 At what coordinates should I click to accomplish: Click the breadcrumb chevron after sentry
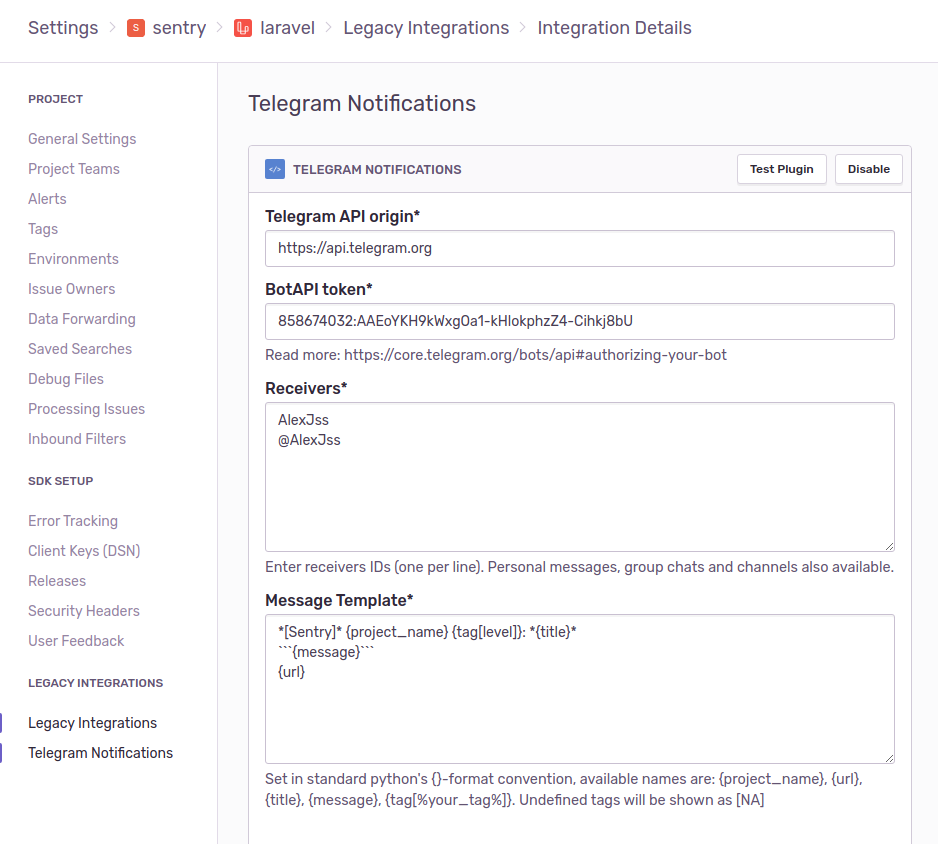click(220, 28)
